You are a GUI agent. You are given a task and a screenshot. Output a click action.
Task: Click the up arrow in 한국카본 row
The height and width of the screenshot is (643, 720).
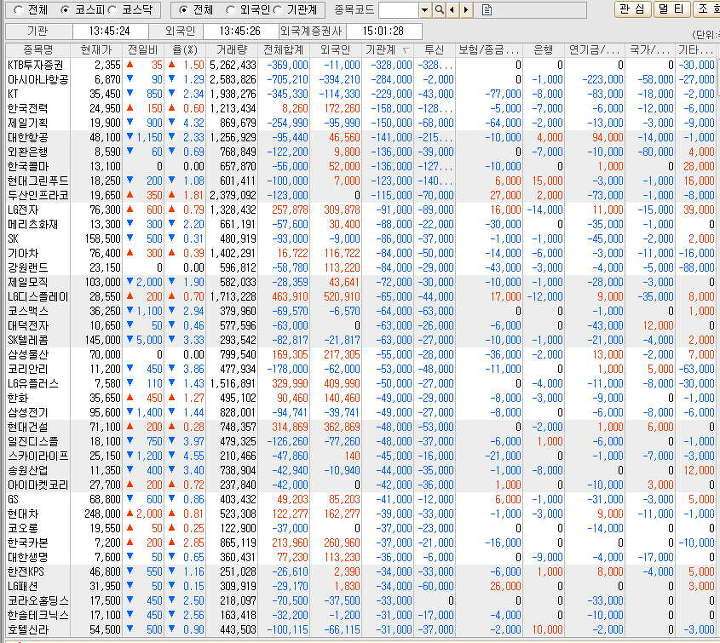(130, 541)
